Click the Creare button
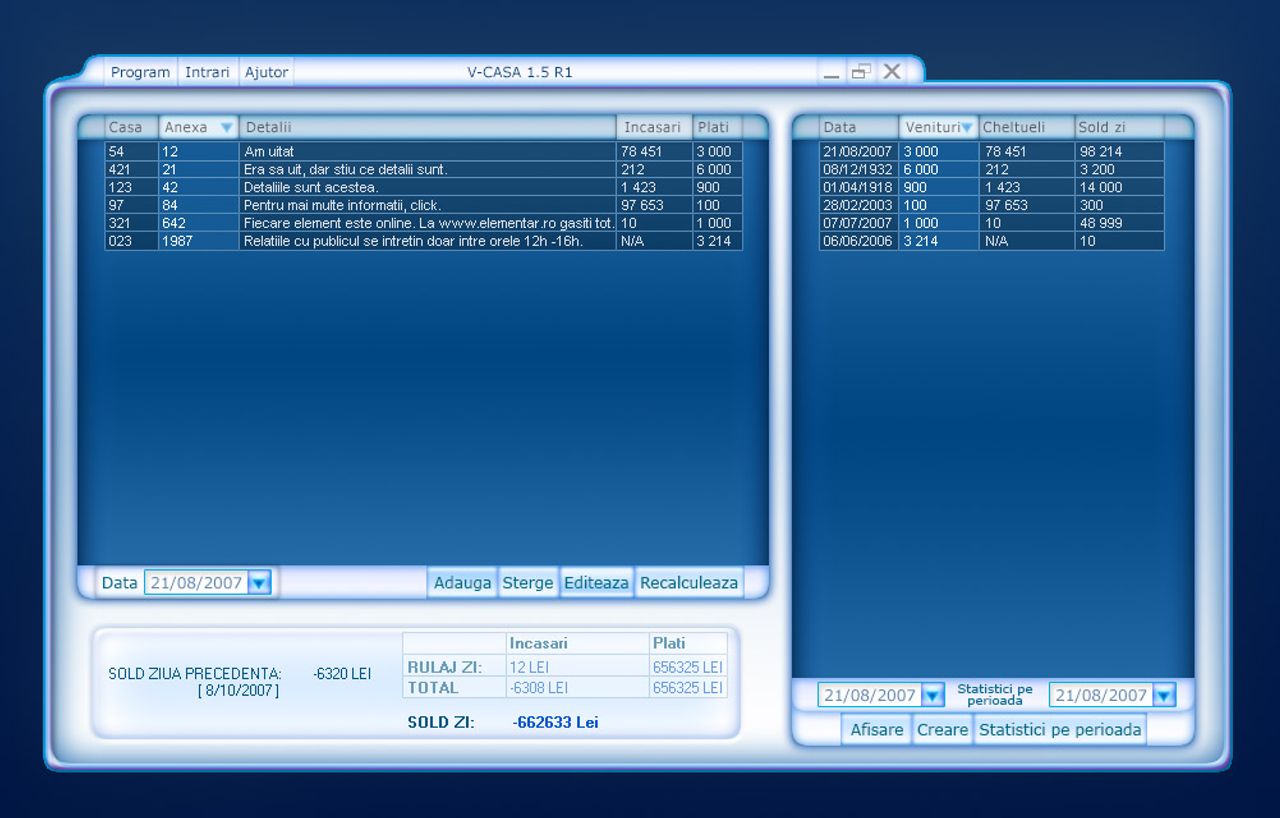Image resolution: width=1280 pixels, height=818 pixels. pyautogui.click(x=941, y=730)
